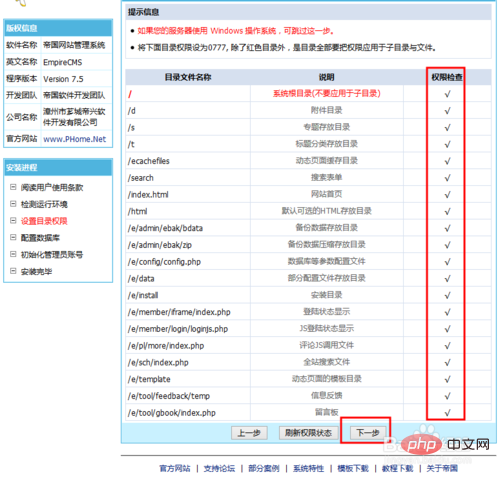Open the 官方网站 footer link
Image resolution: width=500 pixels, height=477 pixels.
point(175,468)
